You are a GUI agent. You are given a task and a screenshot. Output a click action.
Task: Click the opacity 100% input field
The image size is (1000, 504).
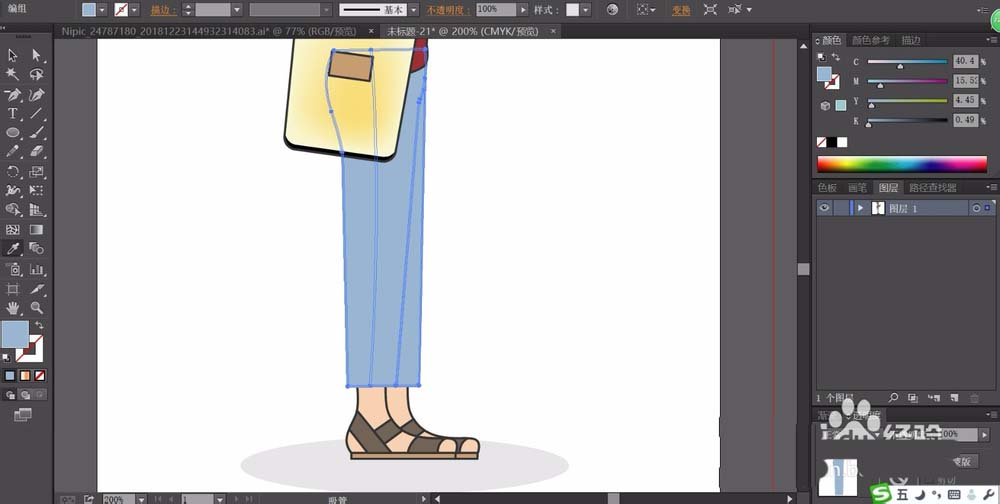496,10
